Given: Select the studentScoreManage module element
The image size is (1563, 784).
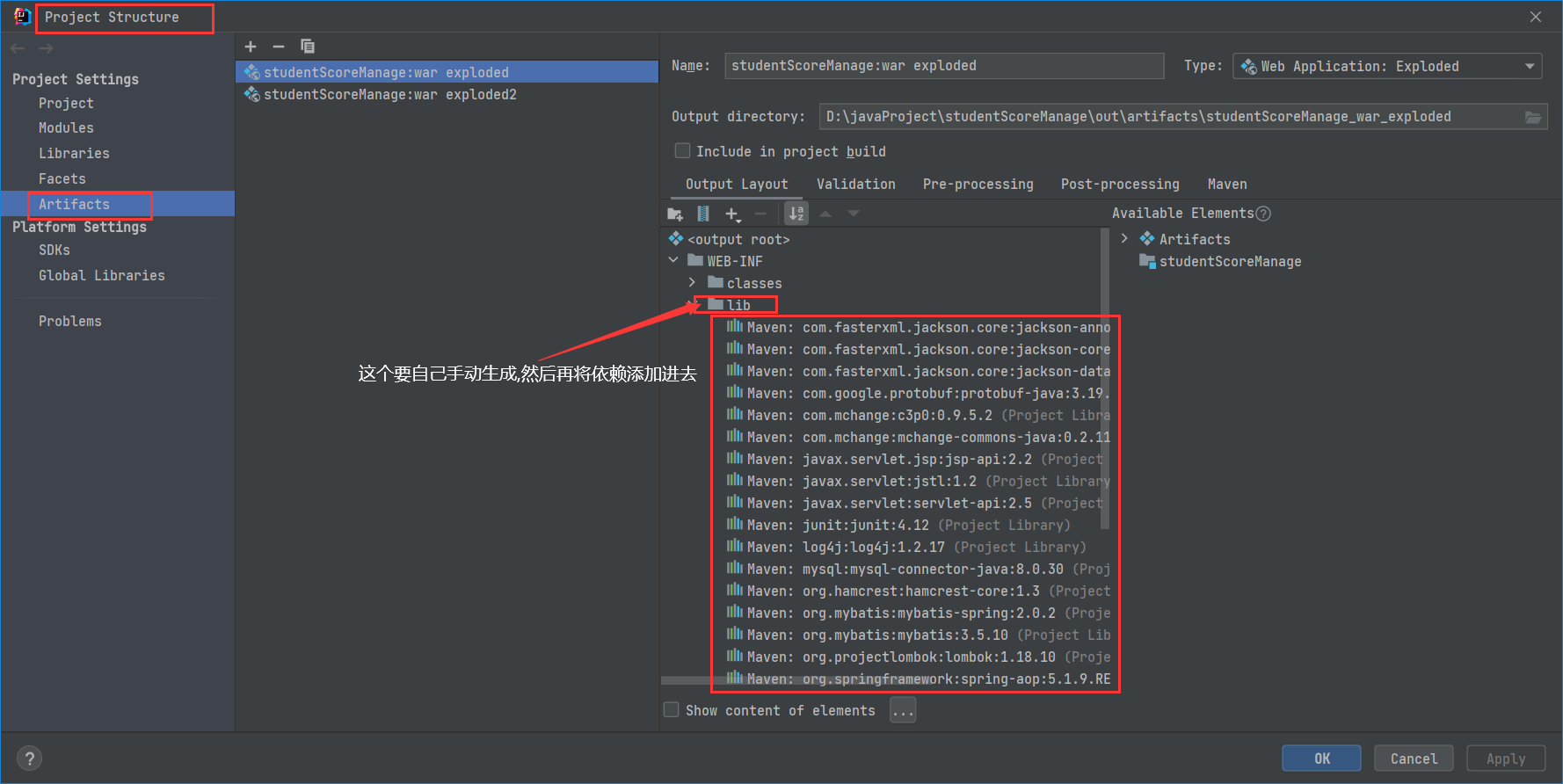Looking at the screenshot, I should [1220, 261].
